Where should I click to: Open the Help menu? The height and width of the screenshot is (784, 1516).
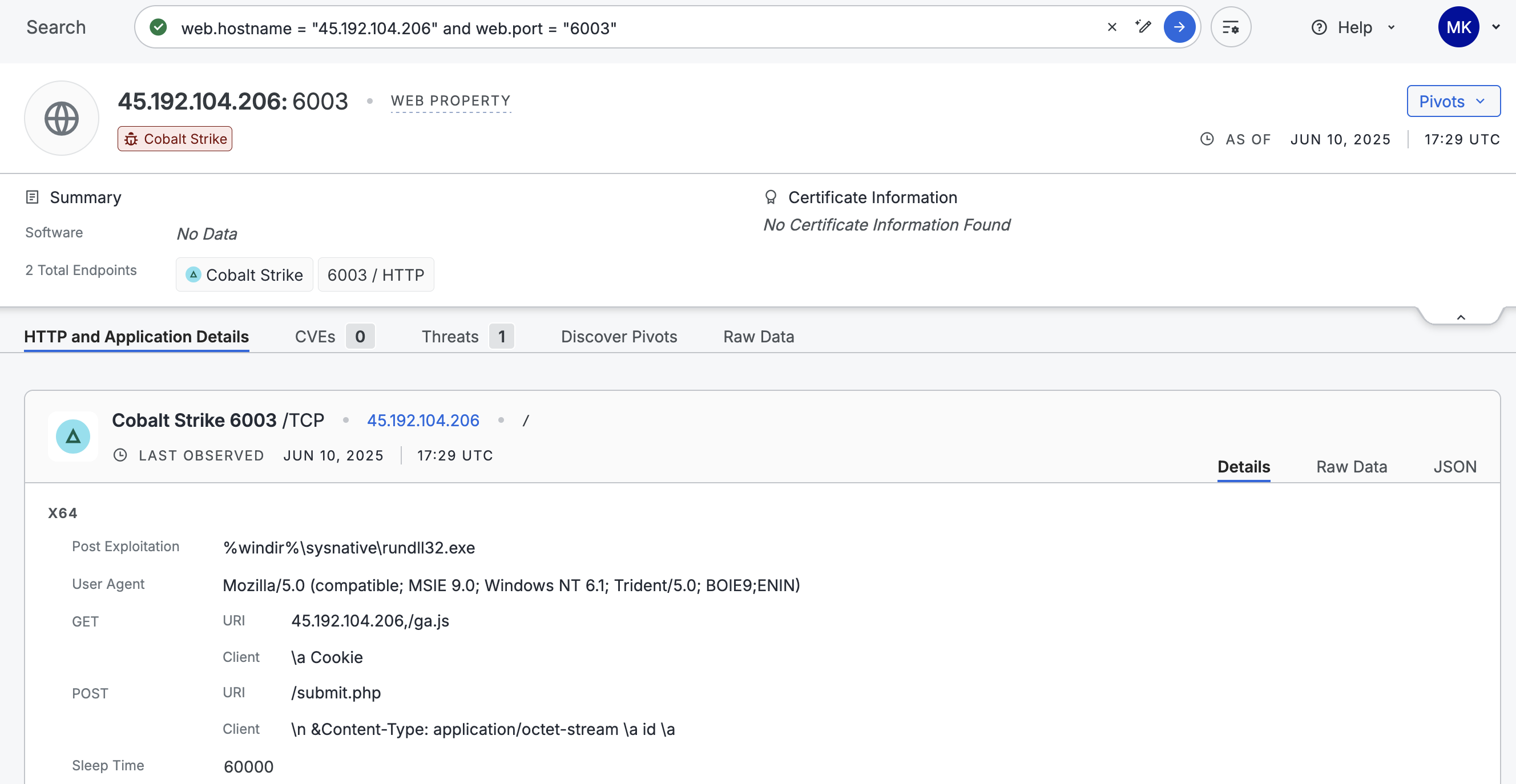(1353, 27)
